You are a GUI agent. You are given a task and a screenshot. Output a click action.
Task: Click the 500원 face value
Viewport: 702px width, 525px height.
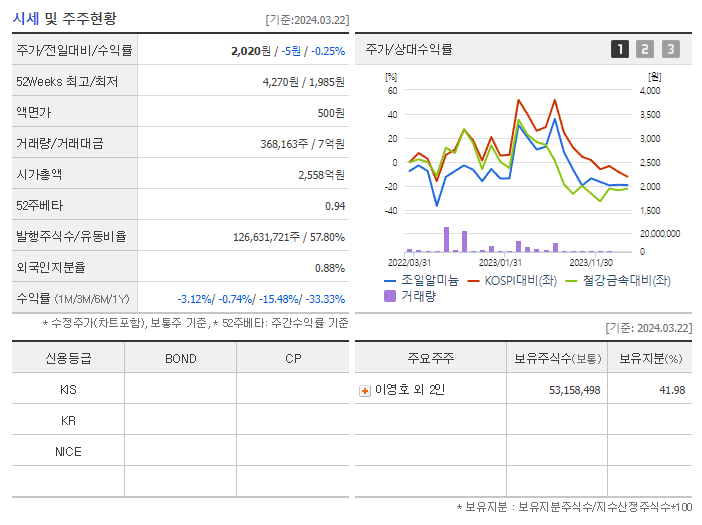(x=331, y=113)
